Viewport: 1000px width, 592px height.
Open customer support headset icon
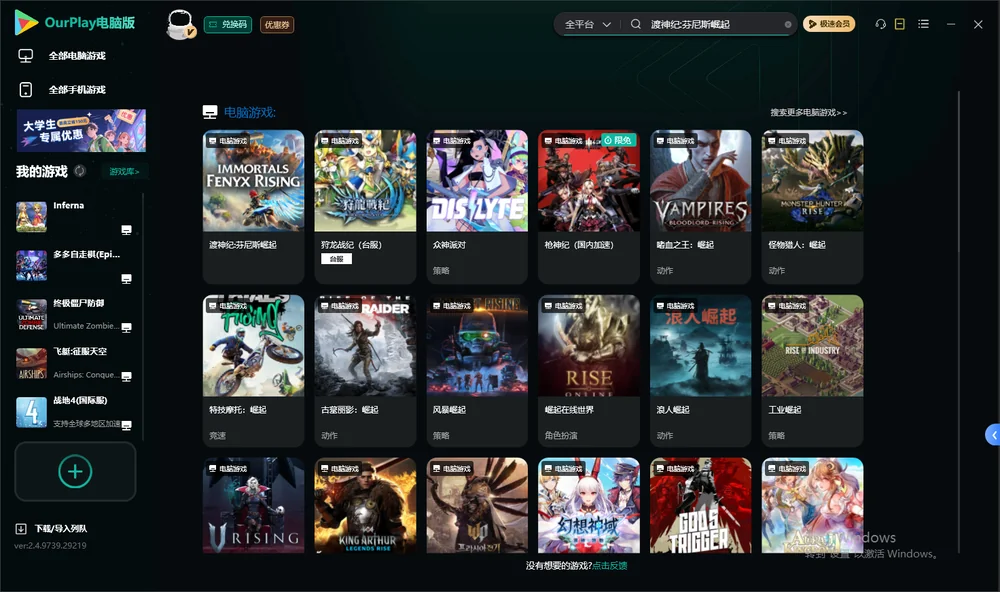[881, 24]
